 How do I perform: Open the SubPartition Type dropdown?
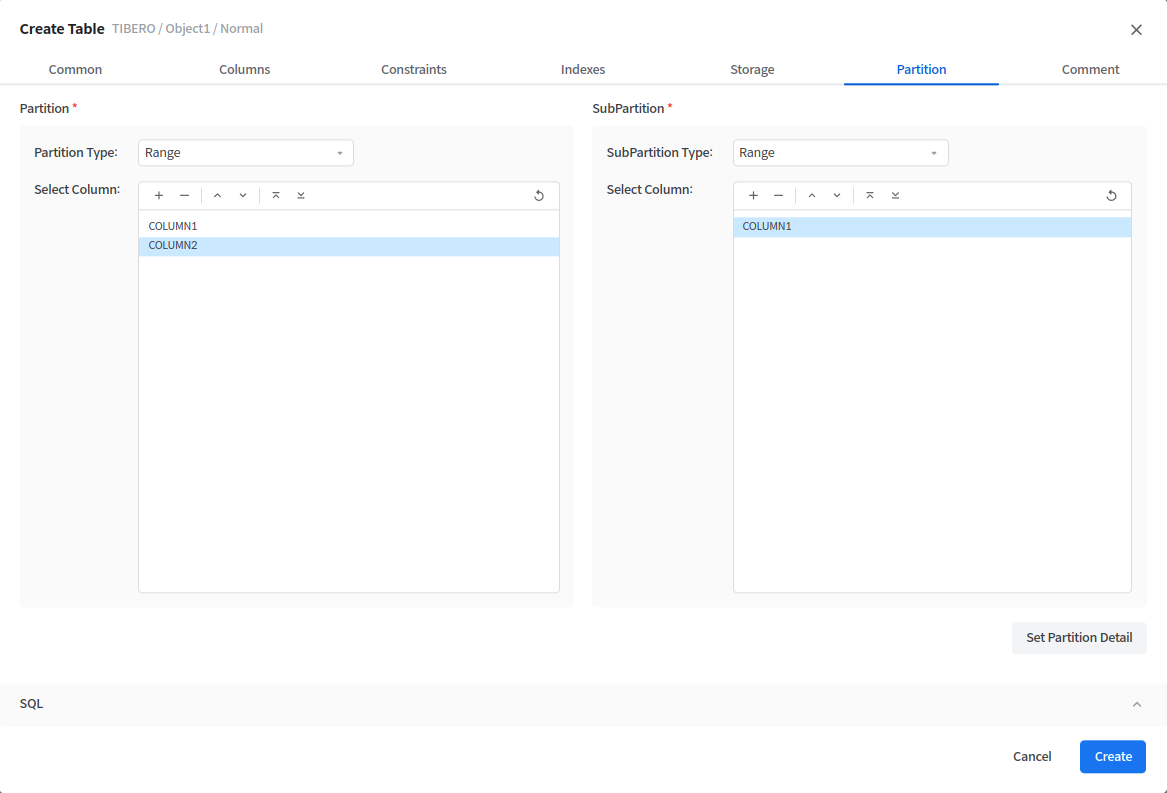point(840,153)
